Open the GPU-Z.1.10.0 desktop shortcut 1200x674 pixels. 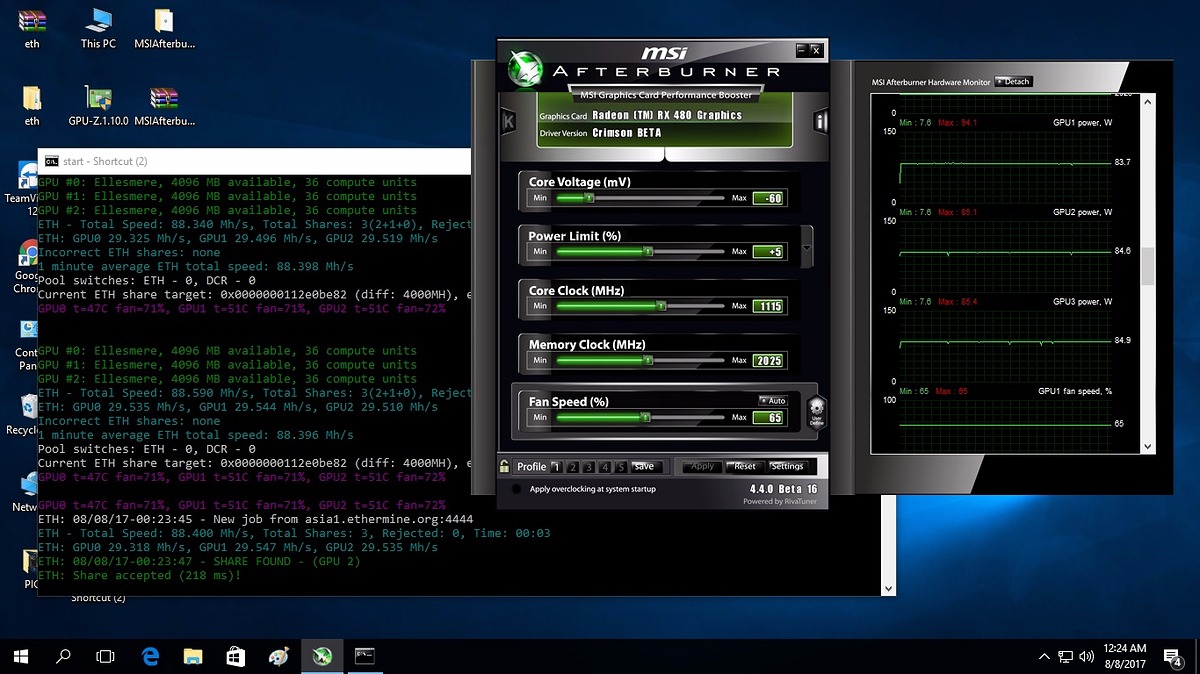coord(98,106)
